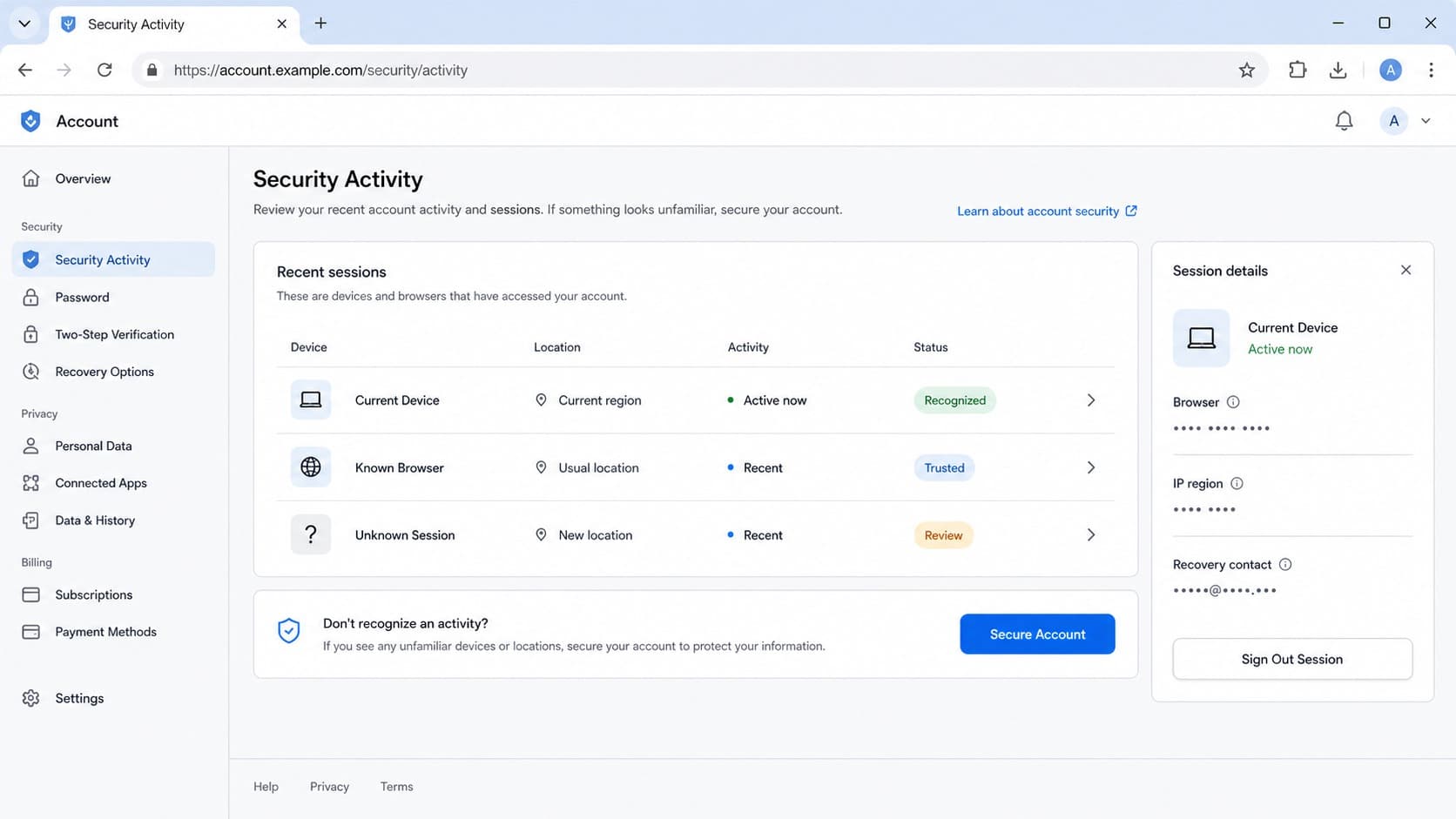The width and height of the screenshot is (1456, 819).
Task: Click the info icon next to Browser
Action: 1233,402
